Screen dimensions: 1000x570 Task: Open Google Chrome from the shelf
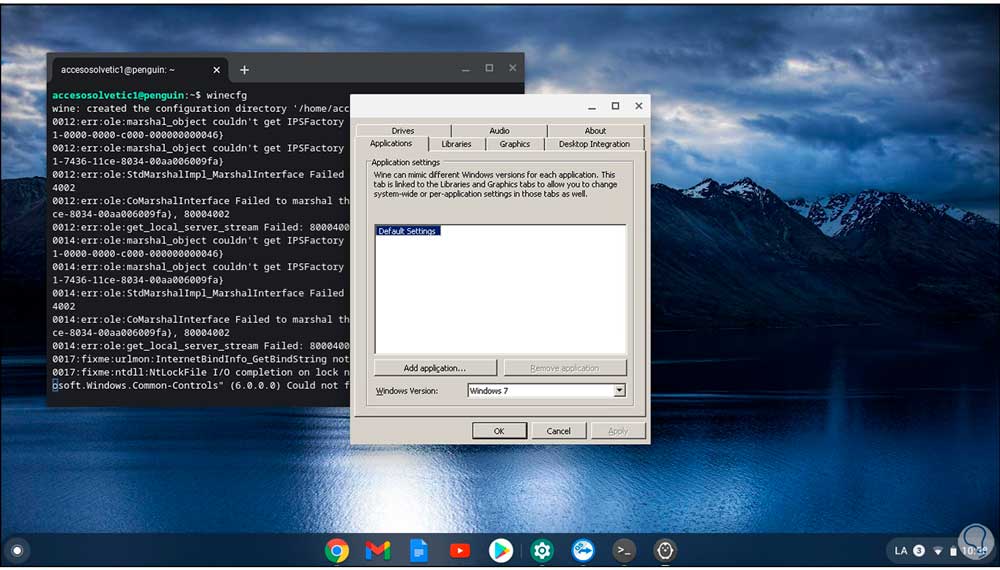337,550
